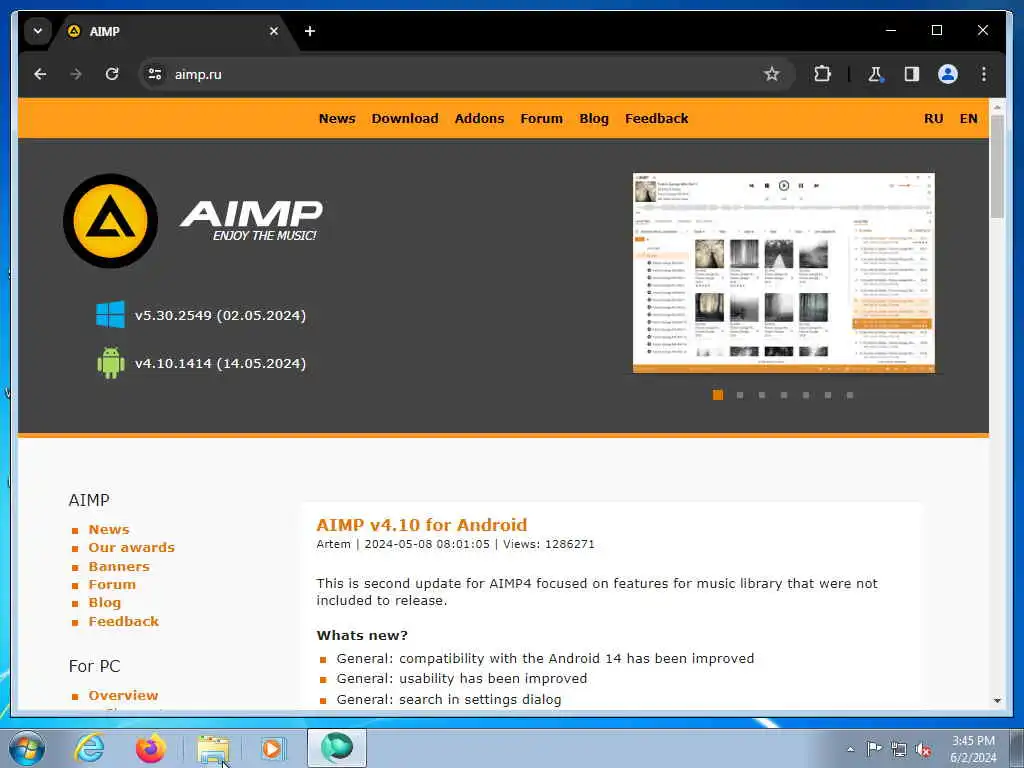Click the AIMP player screenshot preview
The width and height of the screenshot is (1024, 768).
784,273
